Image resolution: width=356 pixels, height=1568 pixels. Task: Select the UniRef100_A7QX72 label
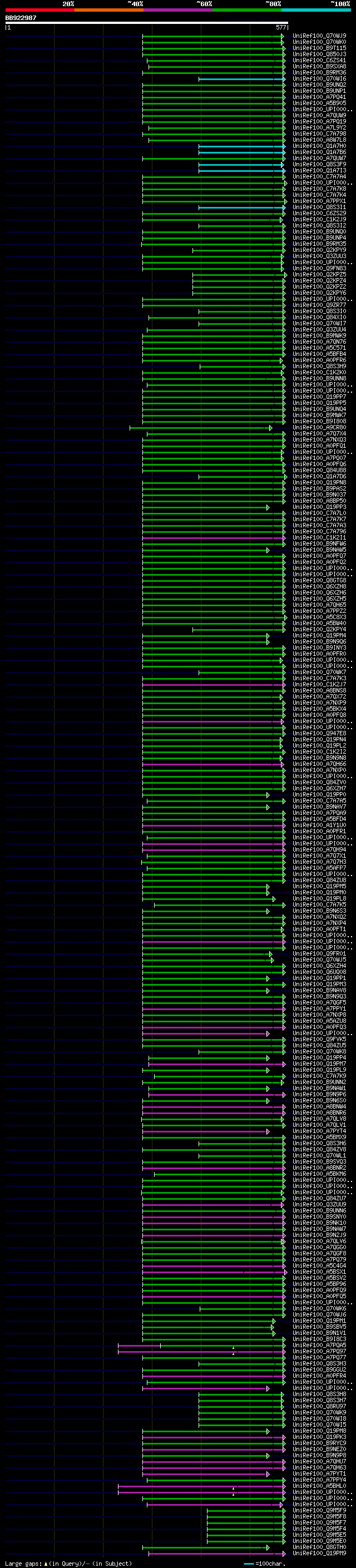click(x=319, y=696)
